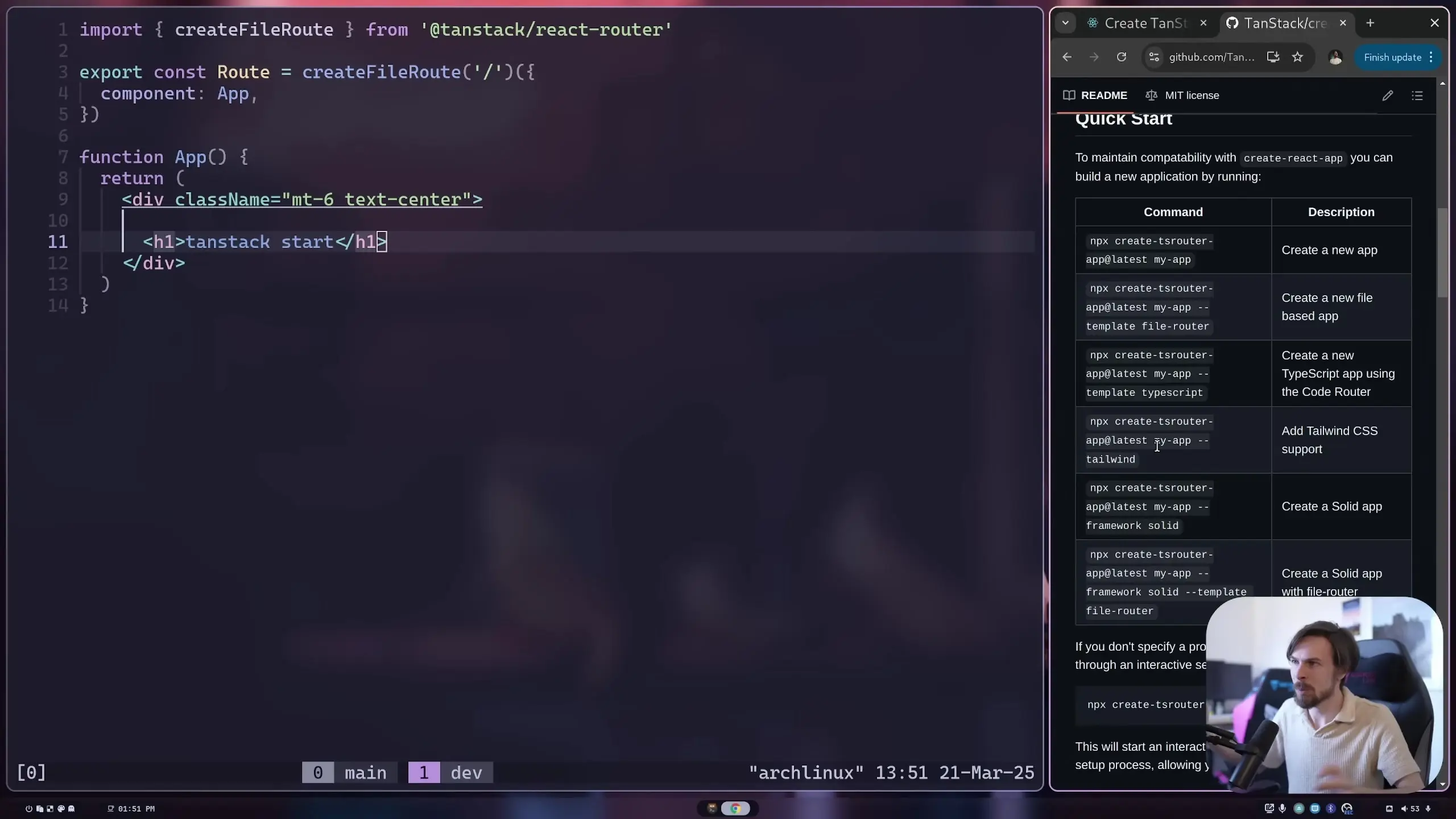Screen dimensions: 1456x819
Task: Bookmark this page with the star
Action: pos(1297,57)
